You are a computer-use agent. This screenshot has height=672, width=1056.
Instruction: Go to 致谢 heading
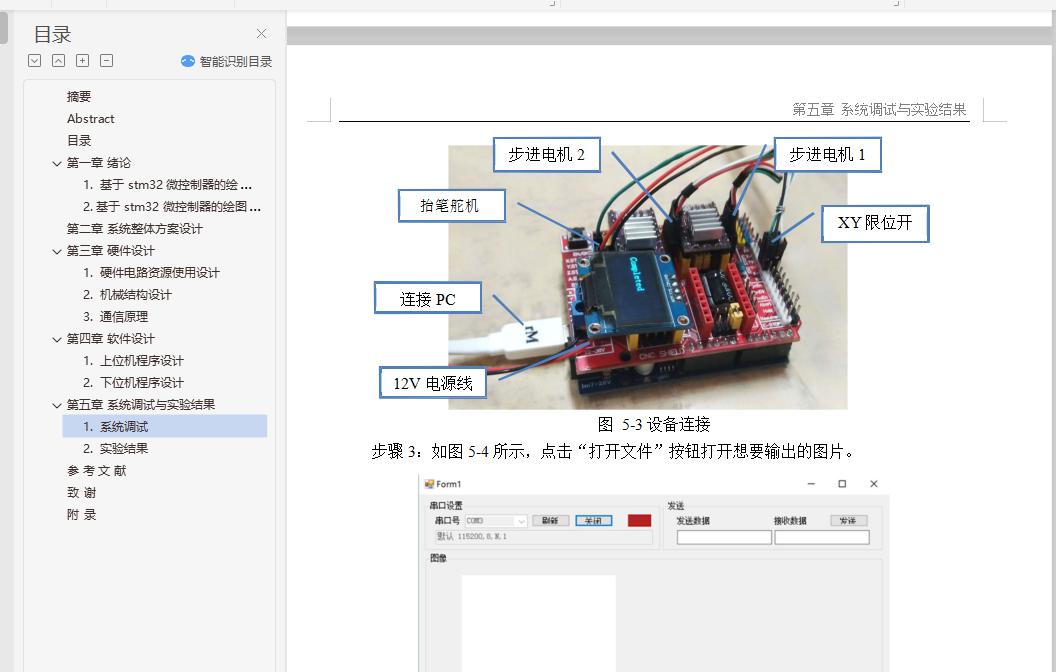pyautogui.click(x=81, y=493)
